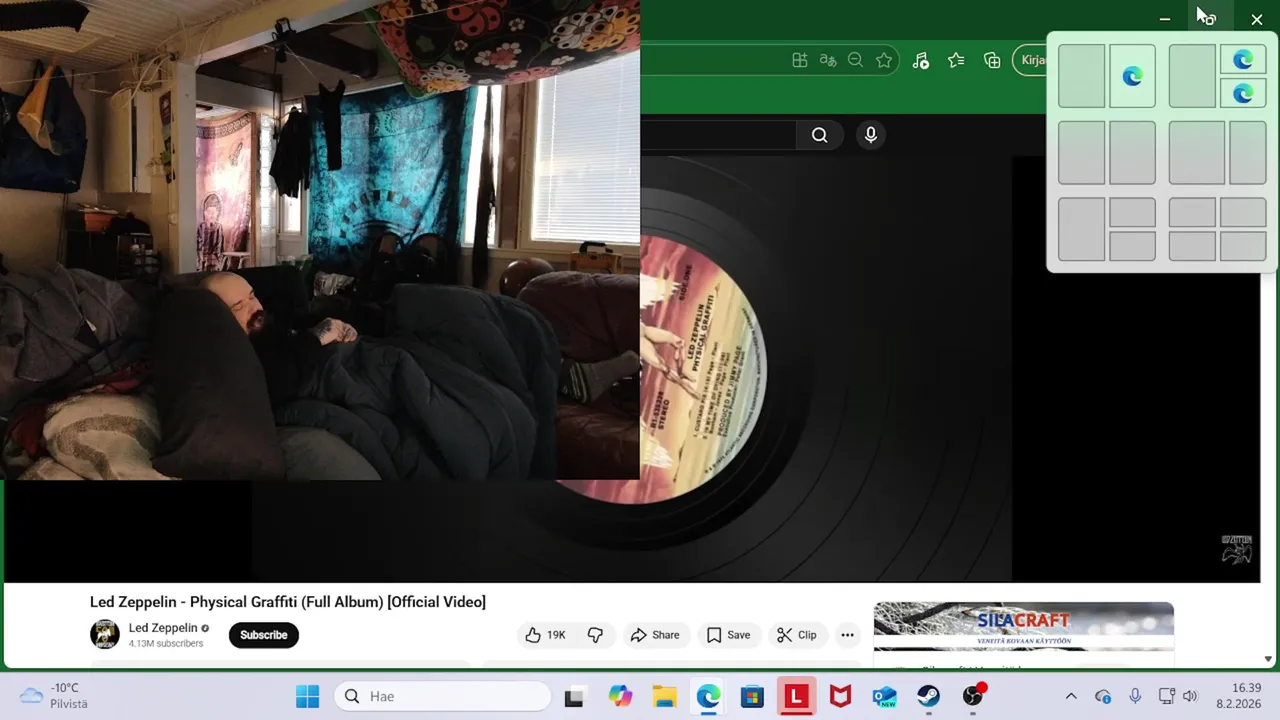Click the video title text

pos(288,602)
